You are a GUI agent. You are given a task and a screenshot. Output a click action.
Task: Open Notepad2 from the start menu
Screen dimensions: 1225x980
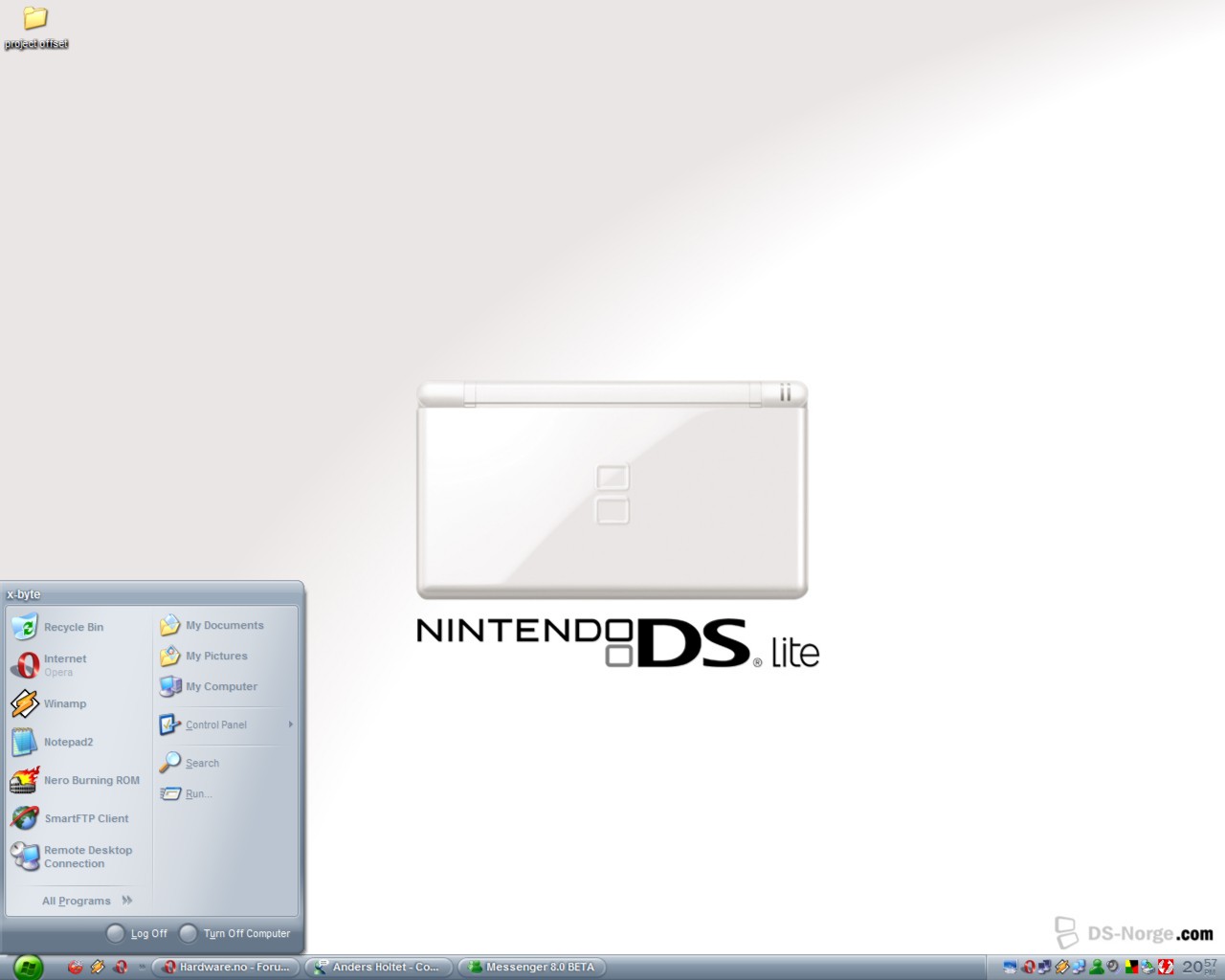pyautogui.click(x=79, y=742)
